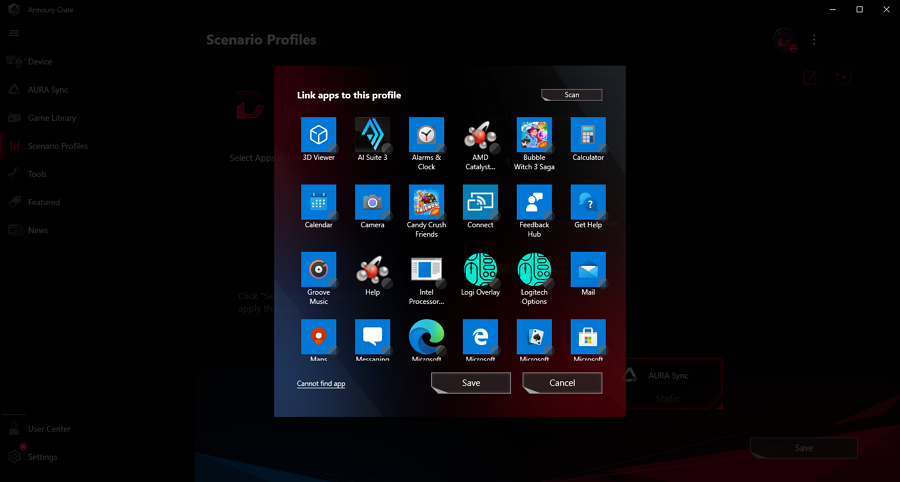This screenshot has width=900, height=482.
Task: Open Featured in the sidebar
Action: (44, 202)
